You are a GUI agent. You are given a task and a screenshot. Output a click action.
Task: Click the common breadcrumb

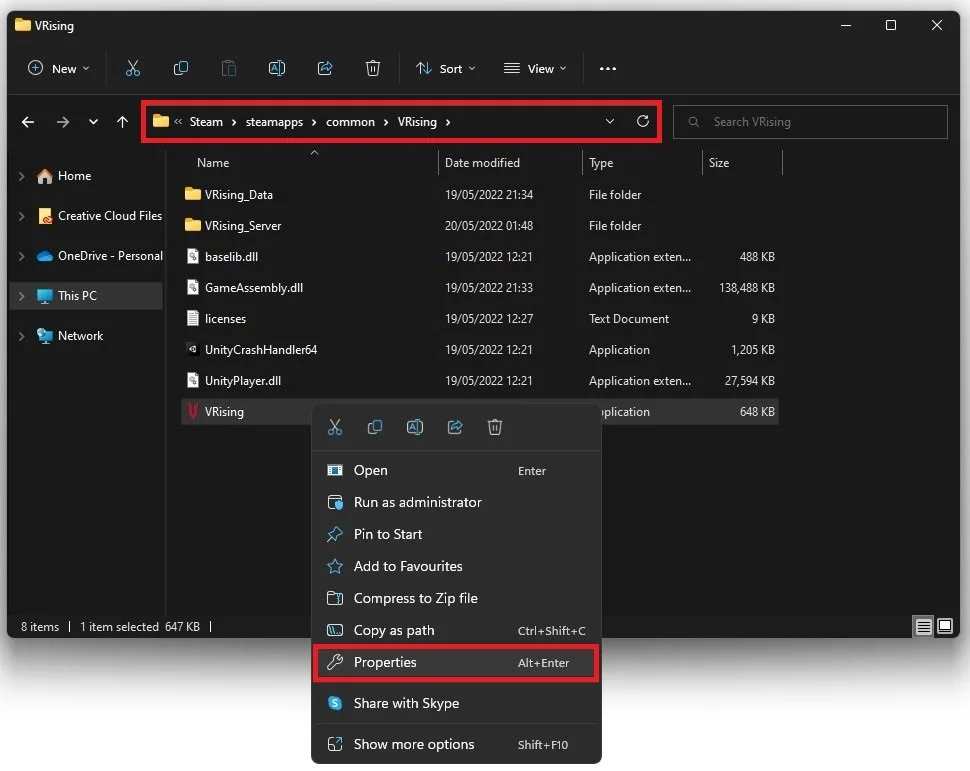[x=350, y=122]
